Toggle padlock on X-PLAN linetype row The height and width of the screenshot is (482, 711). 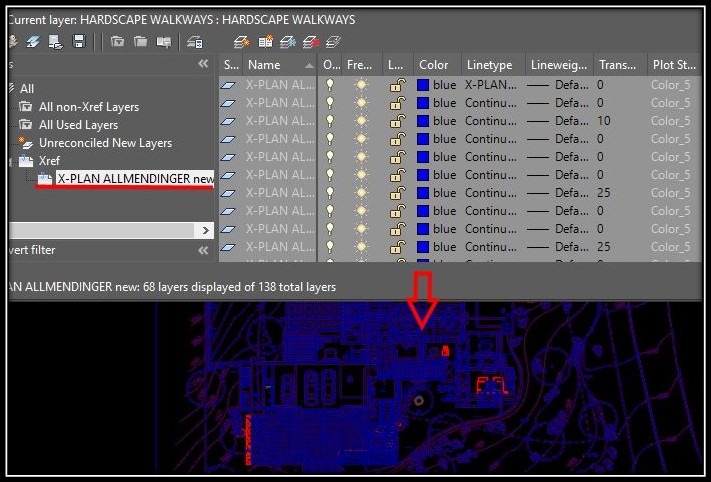coord(398,85)
